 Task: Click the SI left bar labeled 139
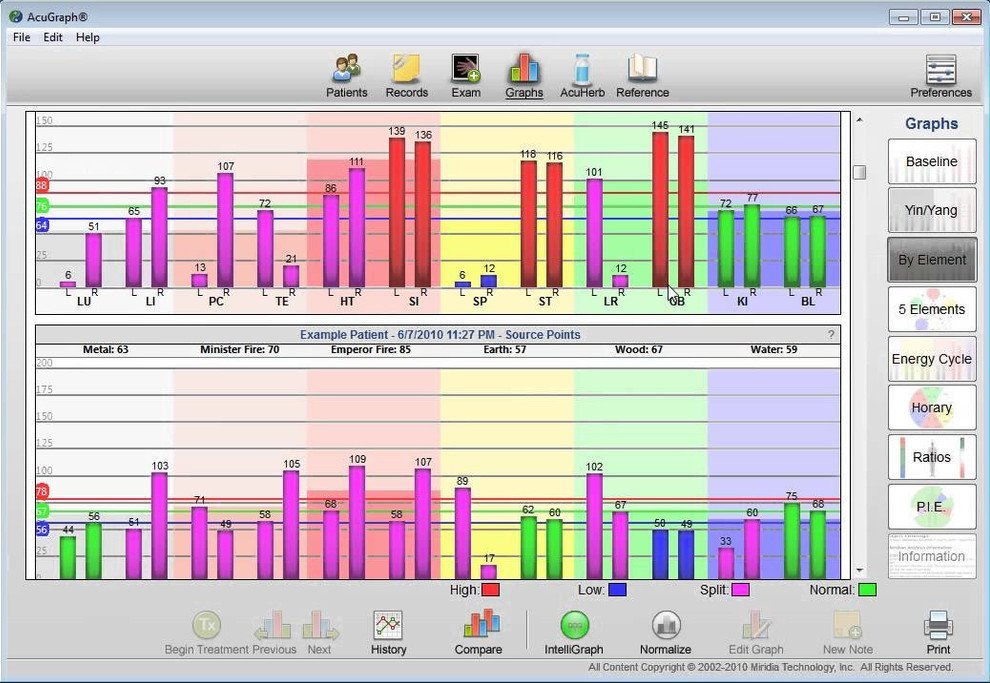pos(397,213)
